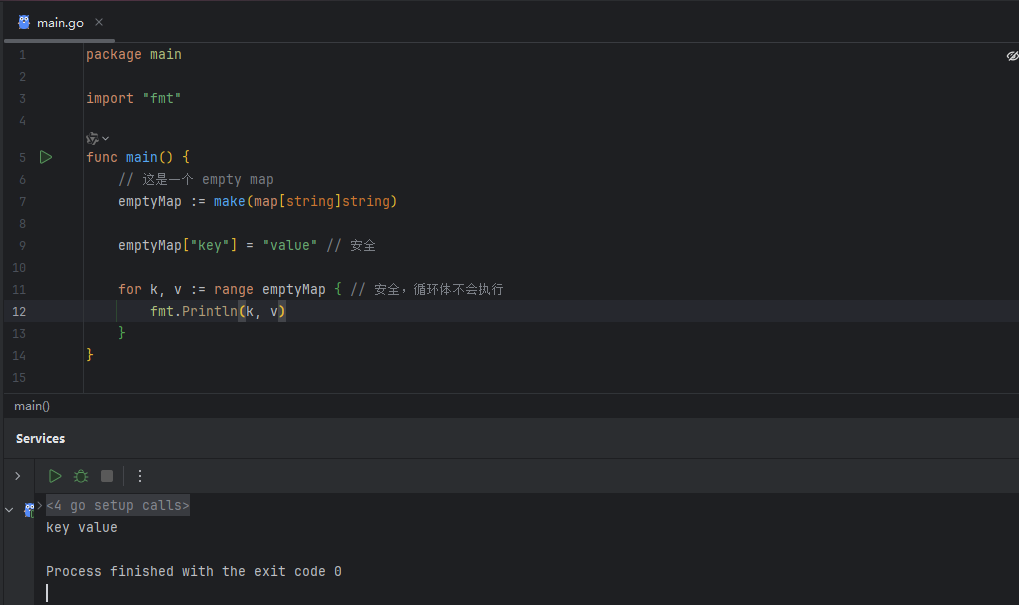This screenshot has height=605, width=1019.
Task: Click the 'package main' code line
Action: click(134, 55)
